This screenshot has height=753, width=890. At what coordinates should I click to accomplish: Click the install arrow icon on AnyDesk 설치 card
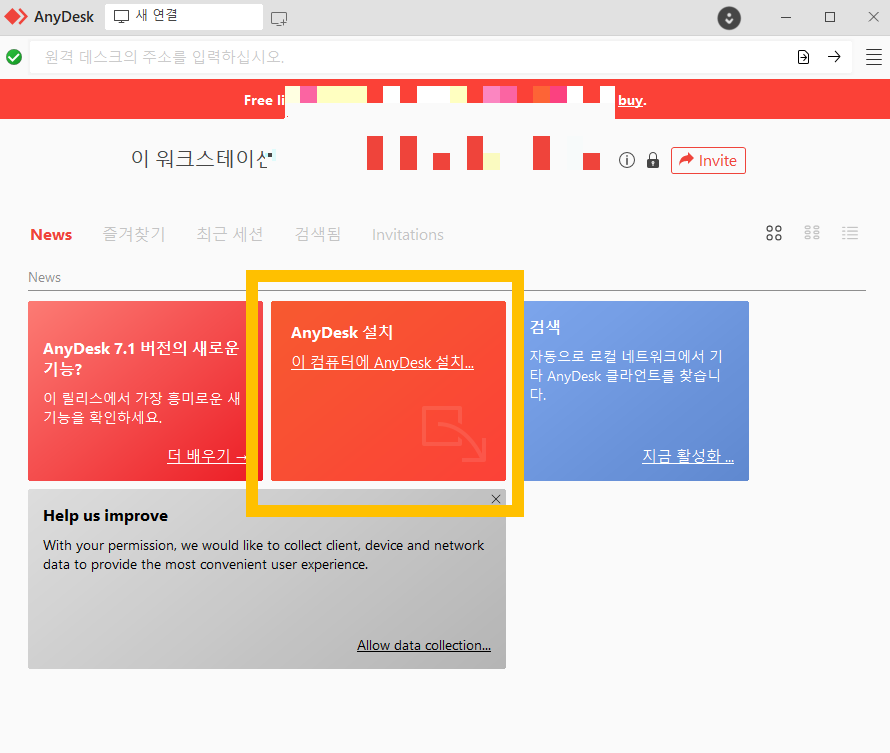pyautogui.click(x=454, y=434)
